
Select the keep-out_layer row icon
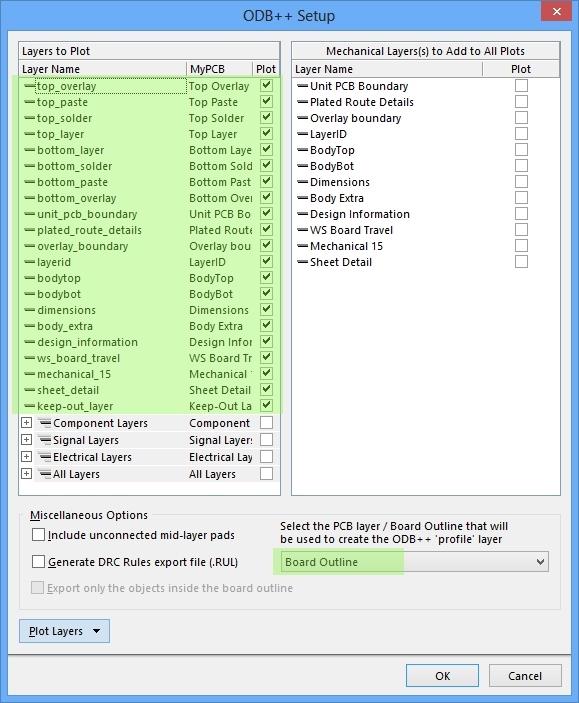[29, 406]
